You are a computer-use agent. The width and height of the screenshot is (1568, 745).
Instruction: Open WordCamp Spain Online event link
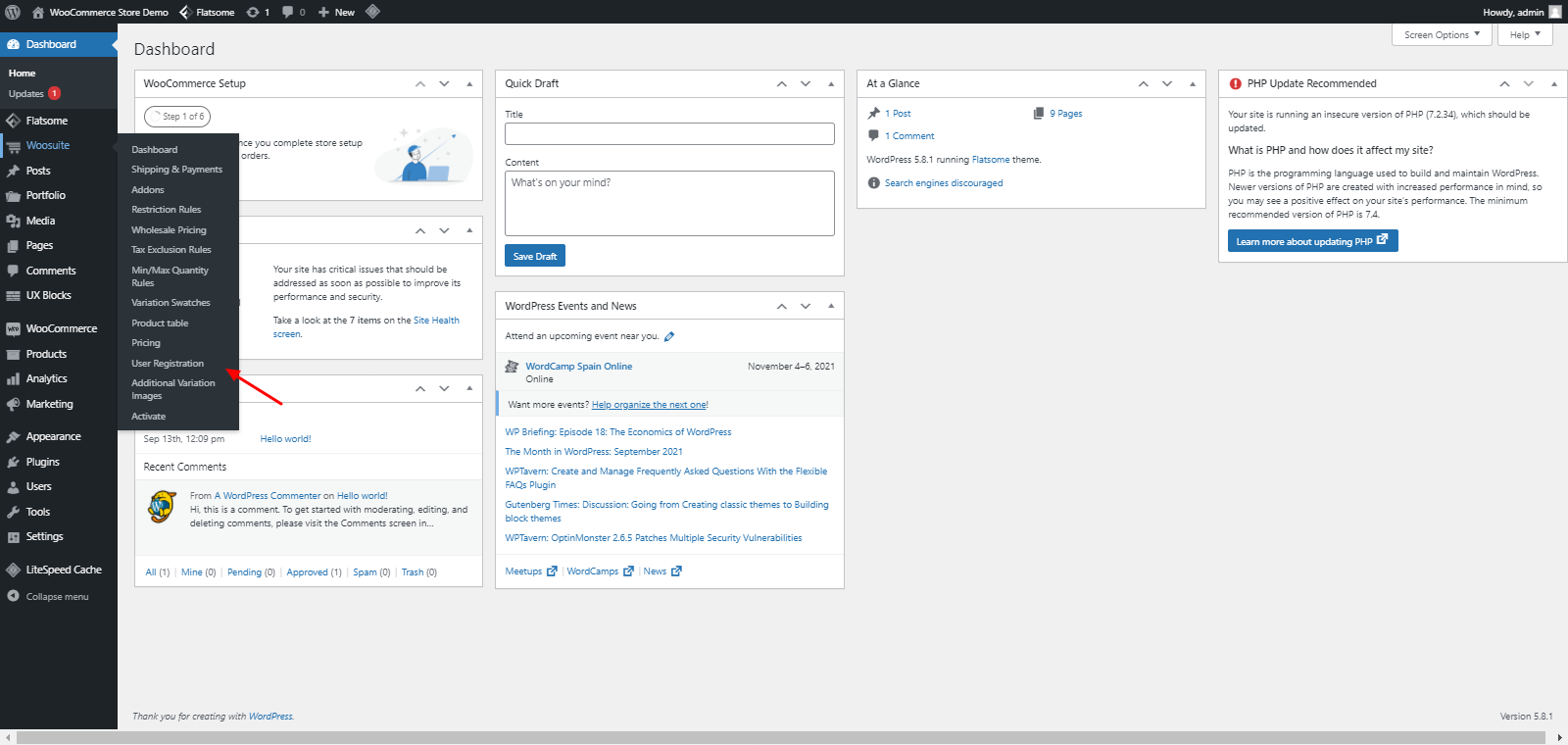578,367
